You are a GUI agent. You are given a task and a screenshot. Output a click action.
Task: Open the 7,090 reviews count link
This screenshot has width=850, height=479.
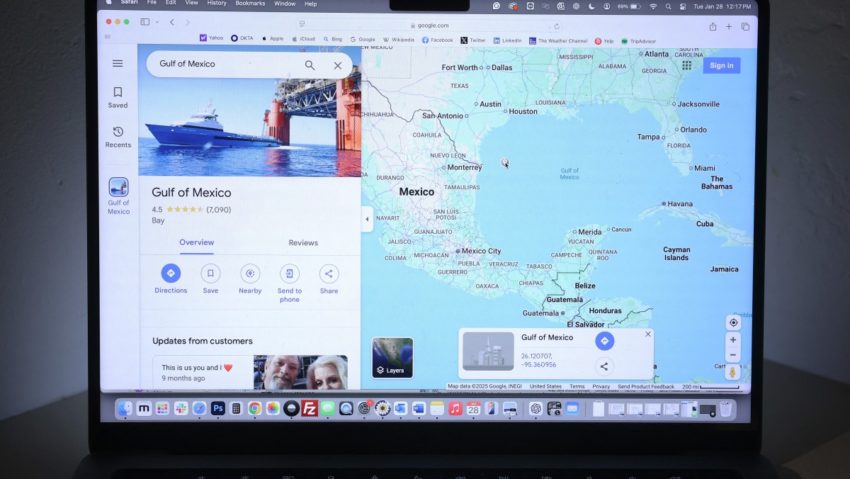pos(218,210)
